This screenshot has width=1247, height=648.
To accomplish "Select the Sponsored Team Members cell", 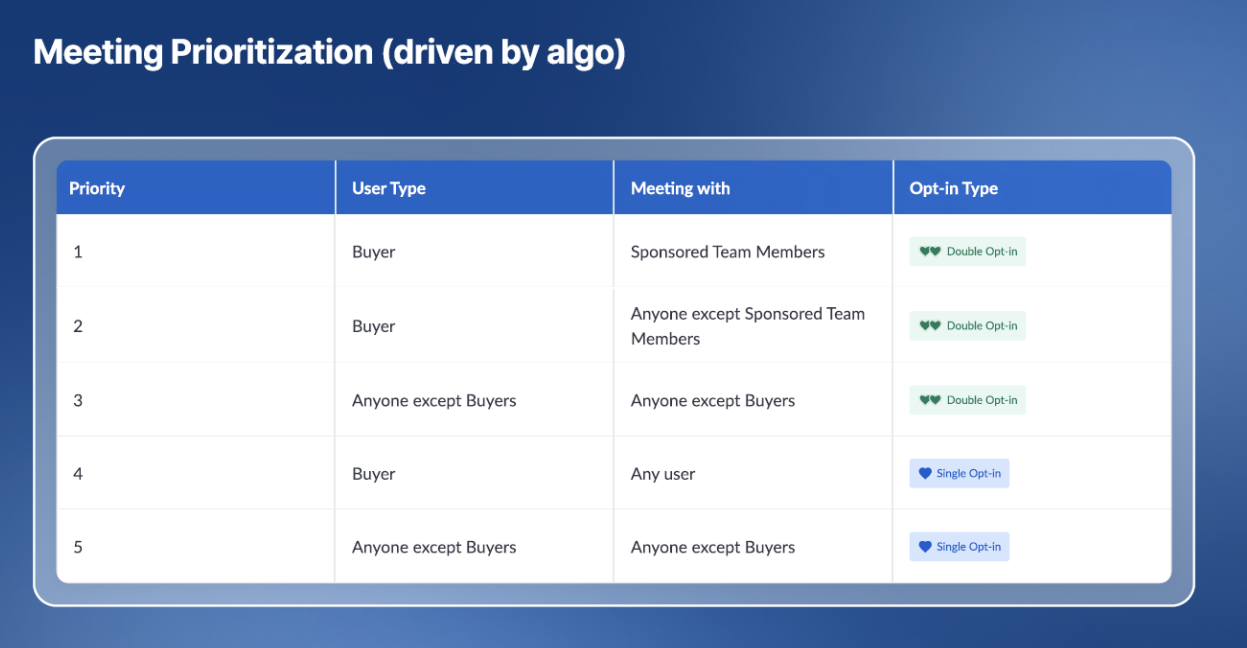I will pyautogui.click(x=727, y=252).
